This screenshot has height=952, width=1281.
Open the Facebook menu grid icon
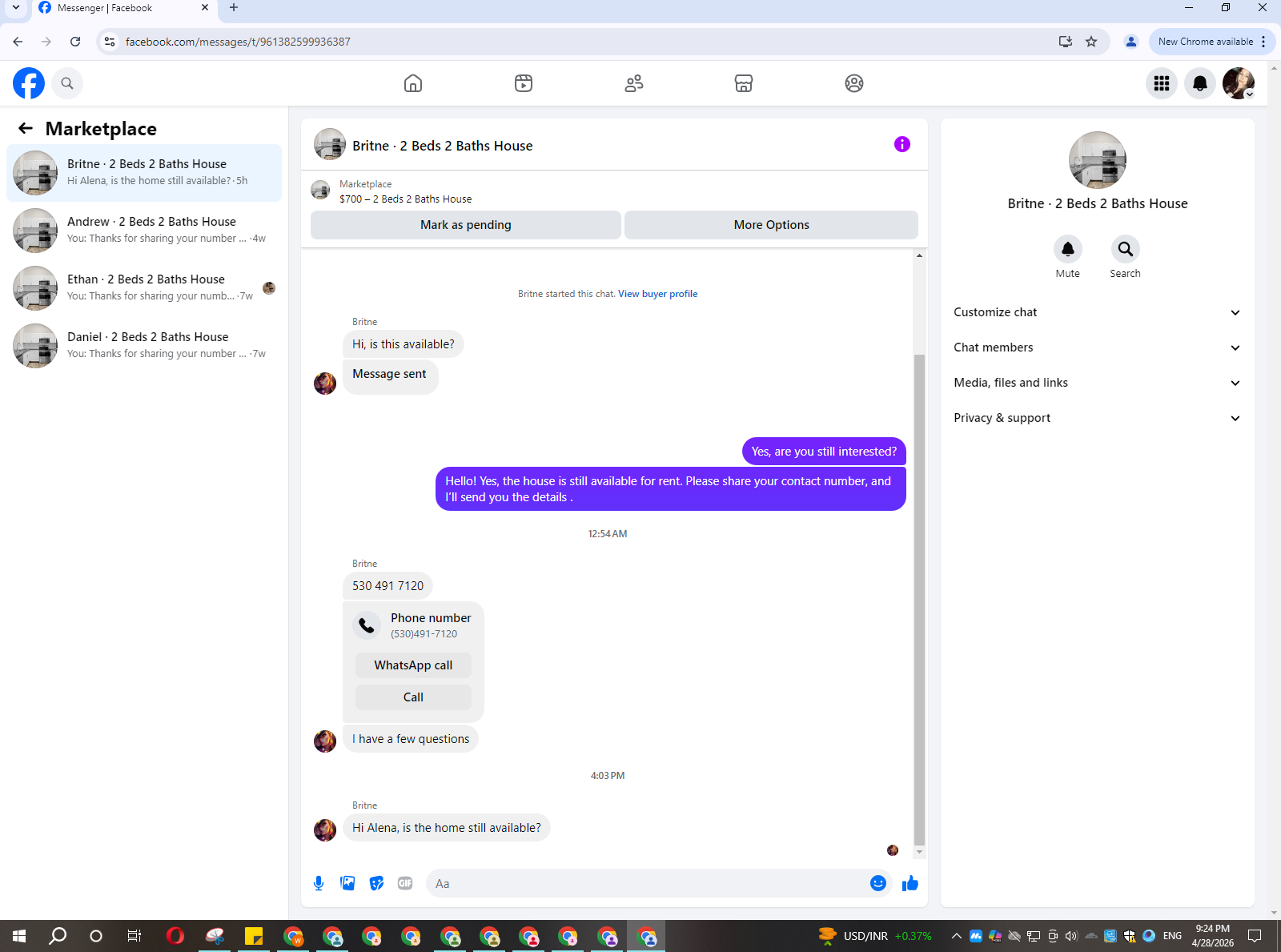click(x=1162, y=83)
